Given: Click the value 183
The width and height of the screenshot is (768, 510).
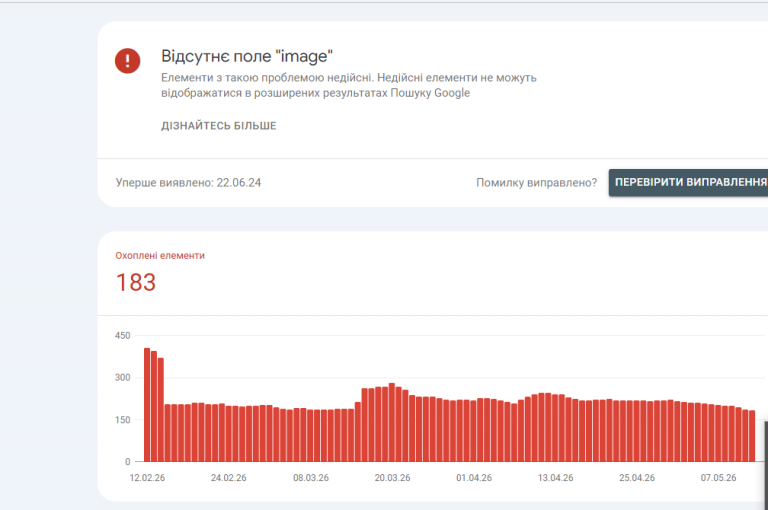Looking at the screenshot, I should pos(136,282).
